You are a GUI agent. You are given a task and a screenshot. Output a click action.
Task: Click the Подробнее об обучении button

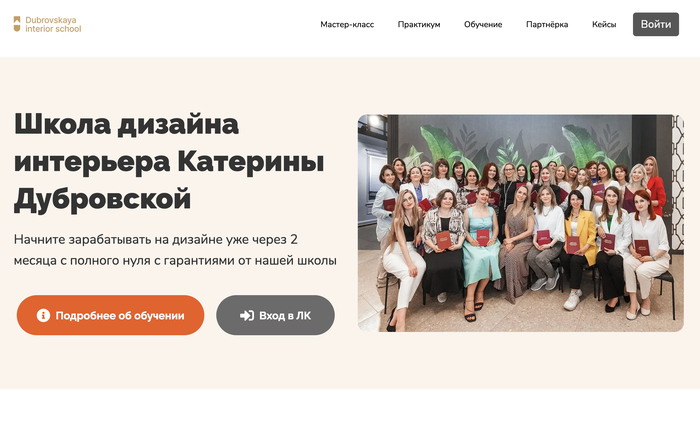110,315
